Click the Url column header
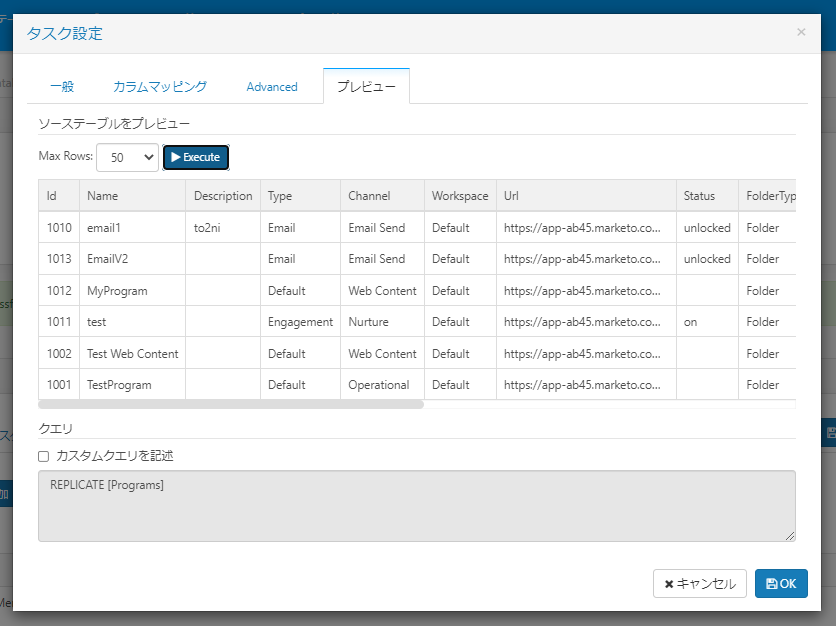 coord(586,196)
